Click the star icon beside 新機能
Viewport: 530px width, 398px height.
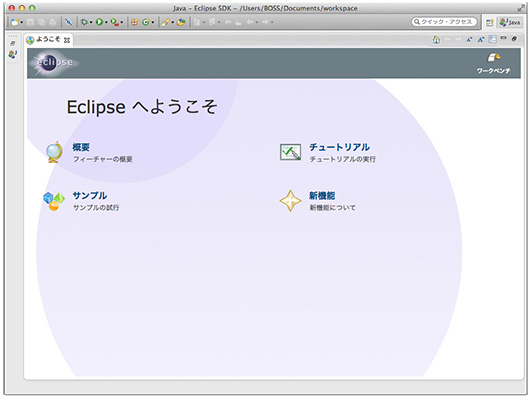pyautogui.click(x=290, y=201)
